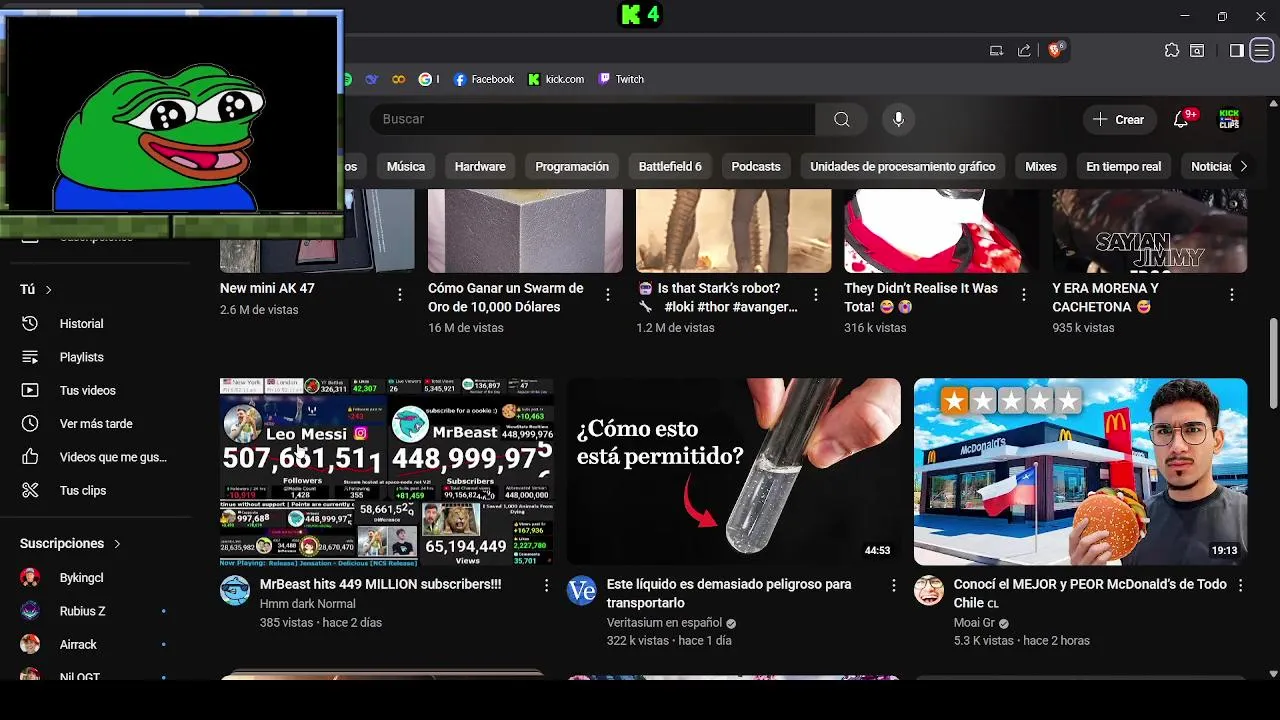
Task: Select the Hardware filter chip
Action: 480,166
